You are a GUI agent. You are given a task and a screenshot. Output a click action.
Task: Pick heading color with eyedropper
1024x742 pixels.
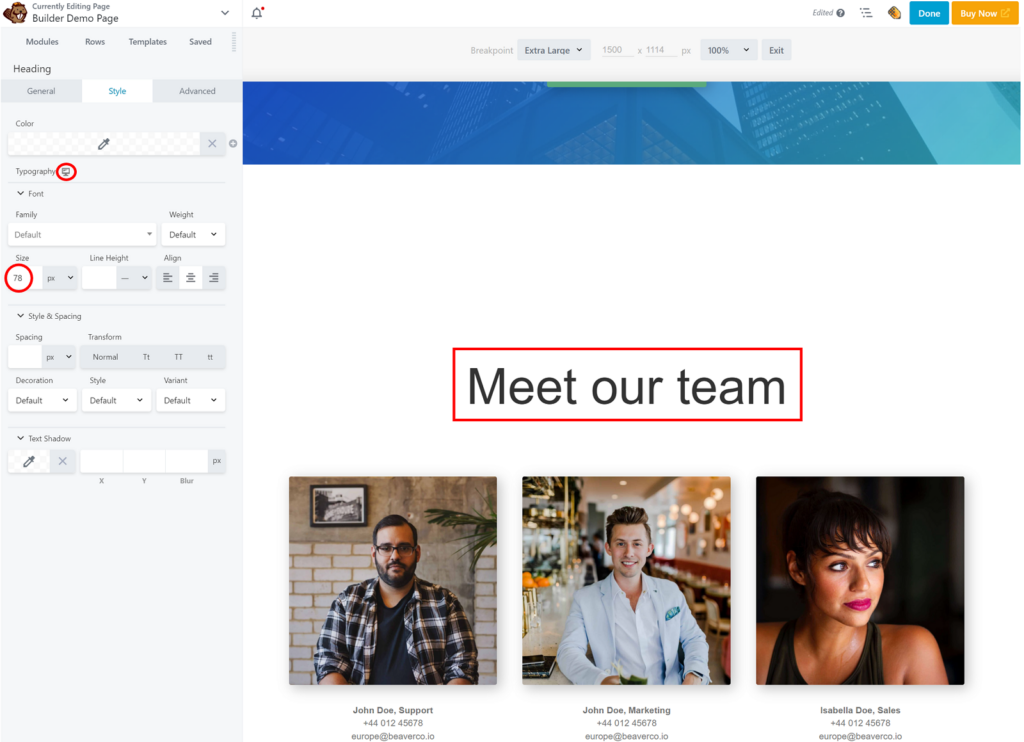pyautogui.click(x=103, y=144)
